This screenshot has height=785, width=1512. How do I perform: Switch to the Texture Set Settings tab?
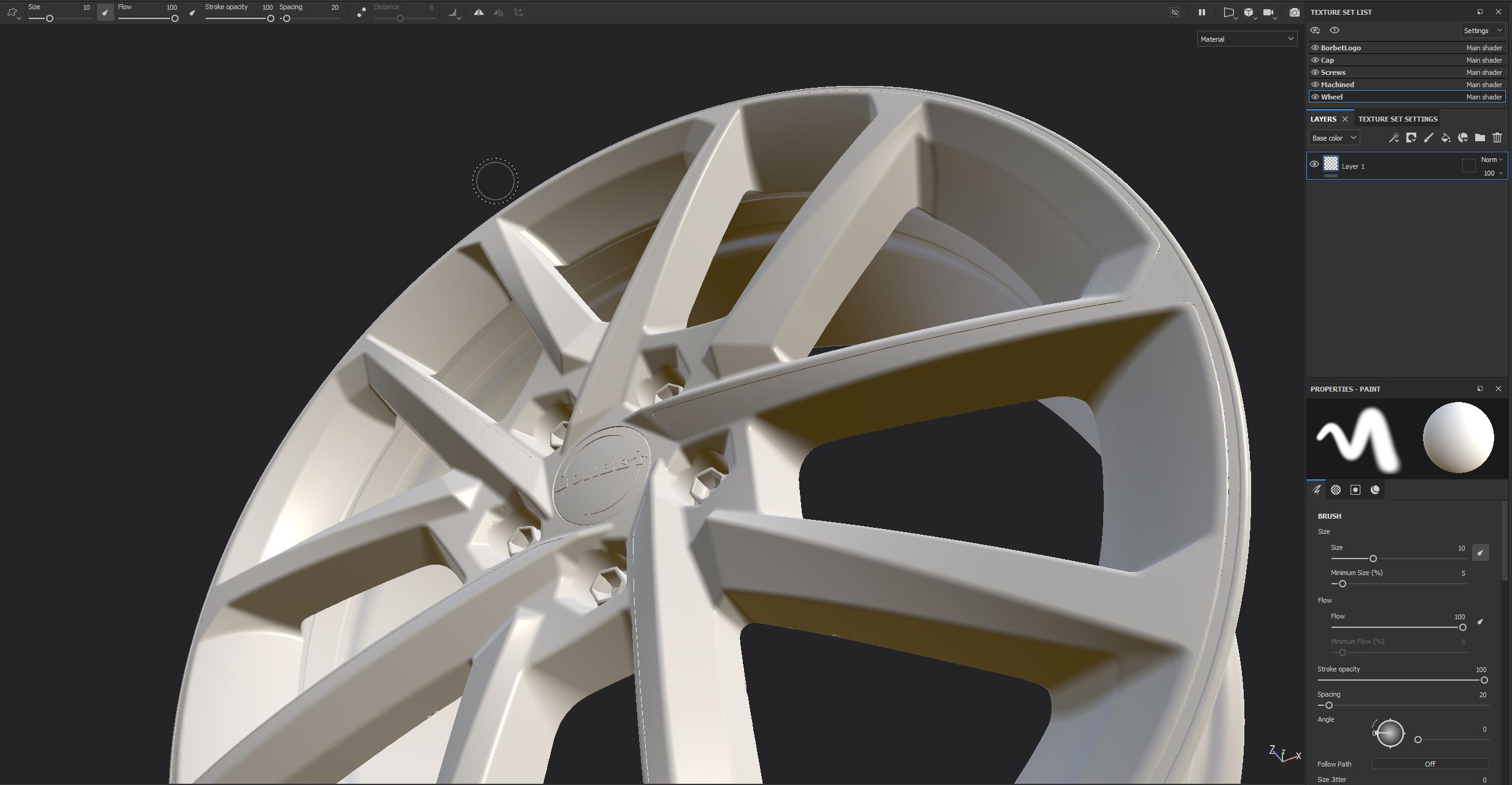click(1398, 119)
